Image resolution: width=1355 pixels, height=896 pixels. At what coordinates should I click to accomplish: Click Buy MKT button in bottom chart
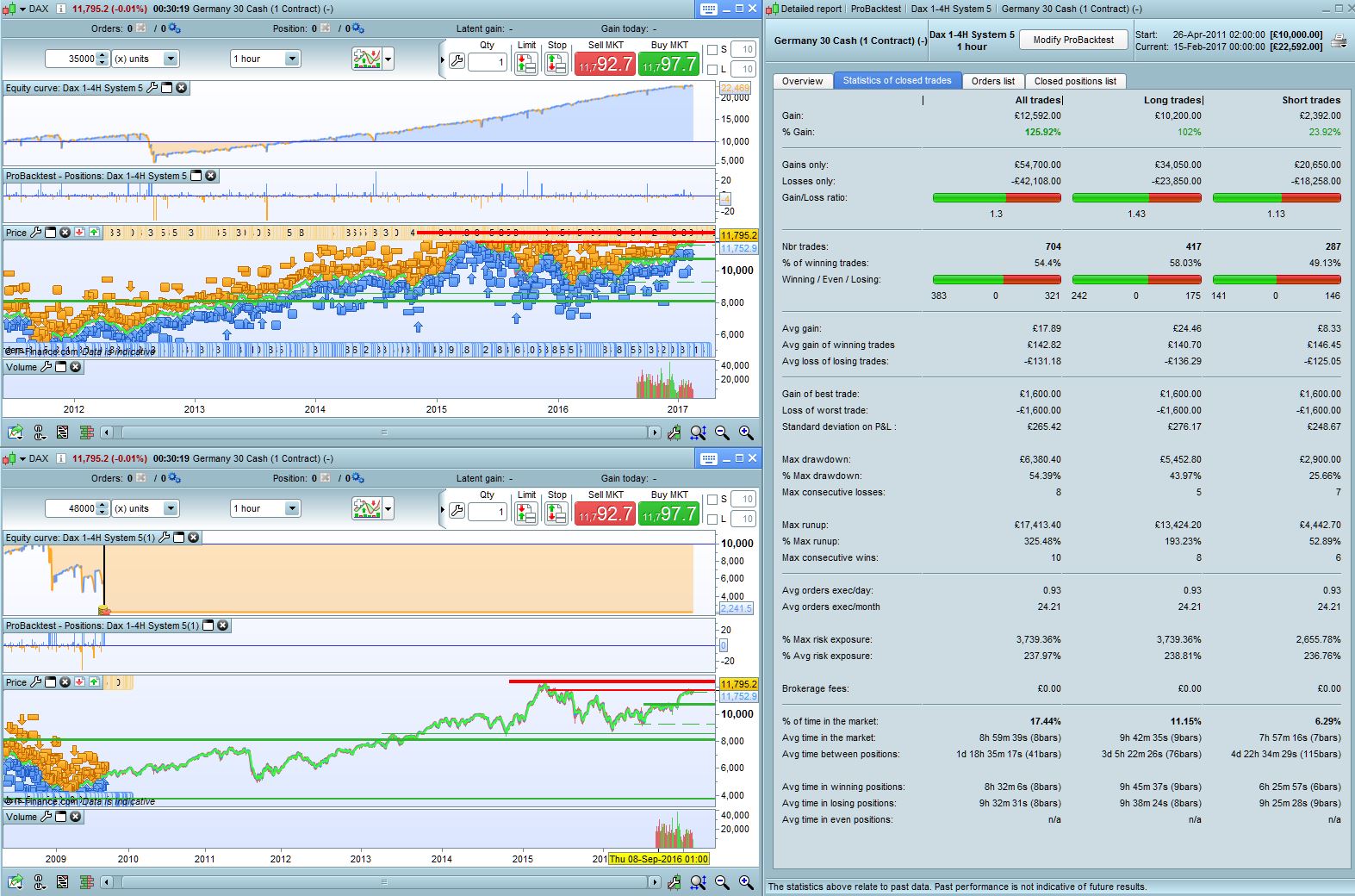tap(669, 513)
